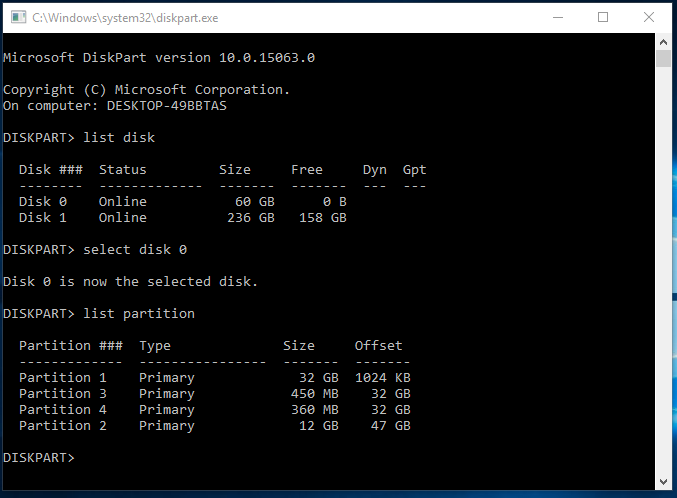Maximize the diskpart.exe window
677x498 pixels.
[x=603, y=17]
